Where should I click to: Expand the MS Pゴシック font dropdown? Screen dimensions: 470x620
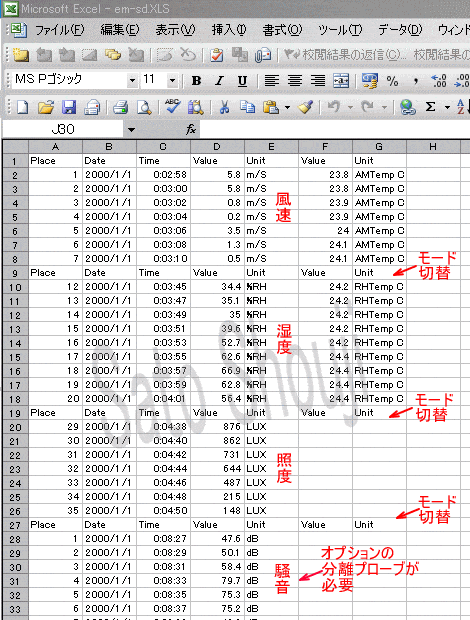coord(132,81)
